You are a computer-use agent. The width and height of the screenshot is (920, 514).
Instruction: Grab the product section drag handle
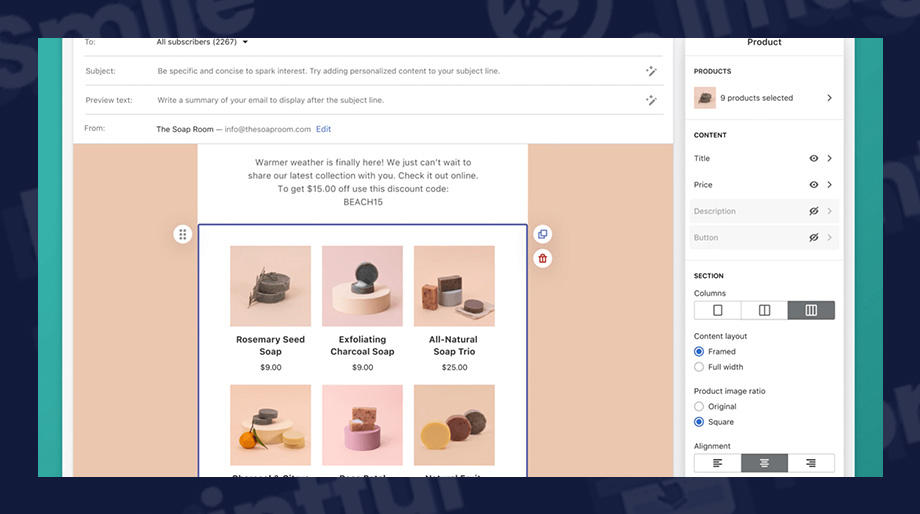point(182,234)
